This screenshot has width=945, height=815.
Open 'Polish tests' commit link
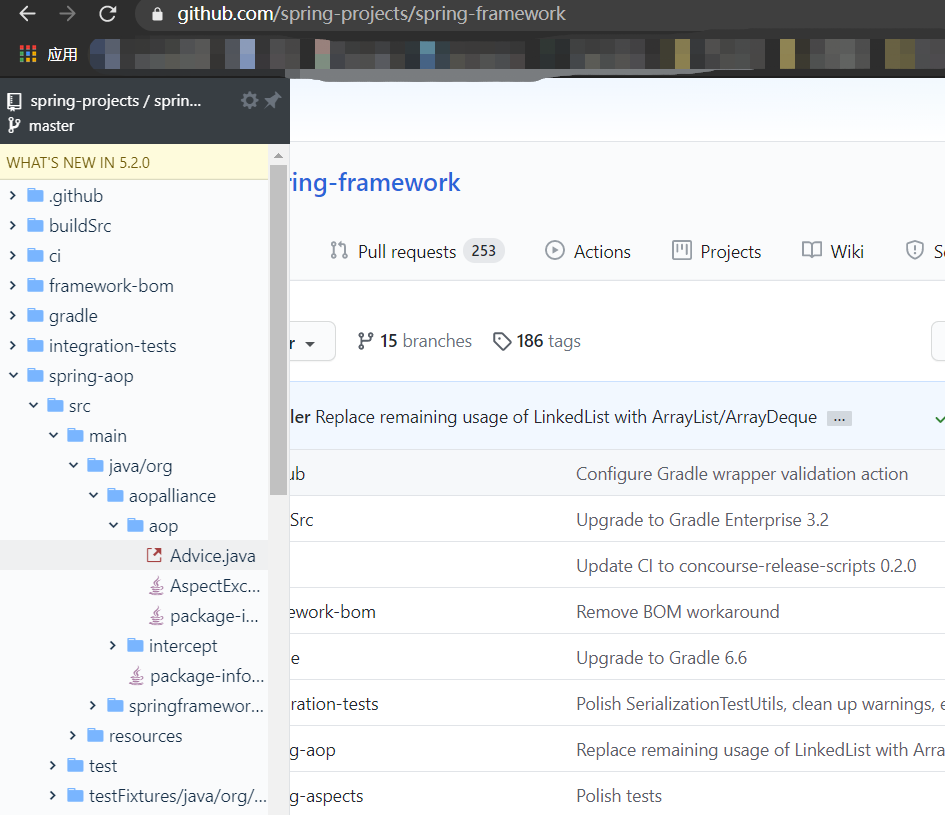click(619, 796)
